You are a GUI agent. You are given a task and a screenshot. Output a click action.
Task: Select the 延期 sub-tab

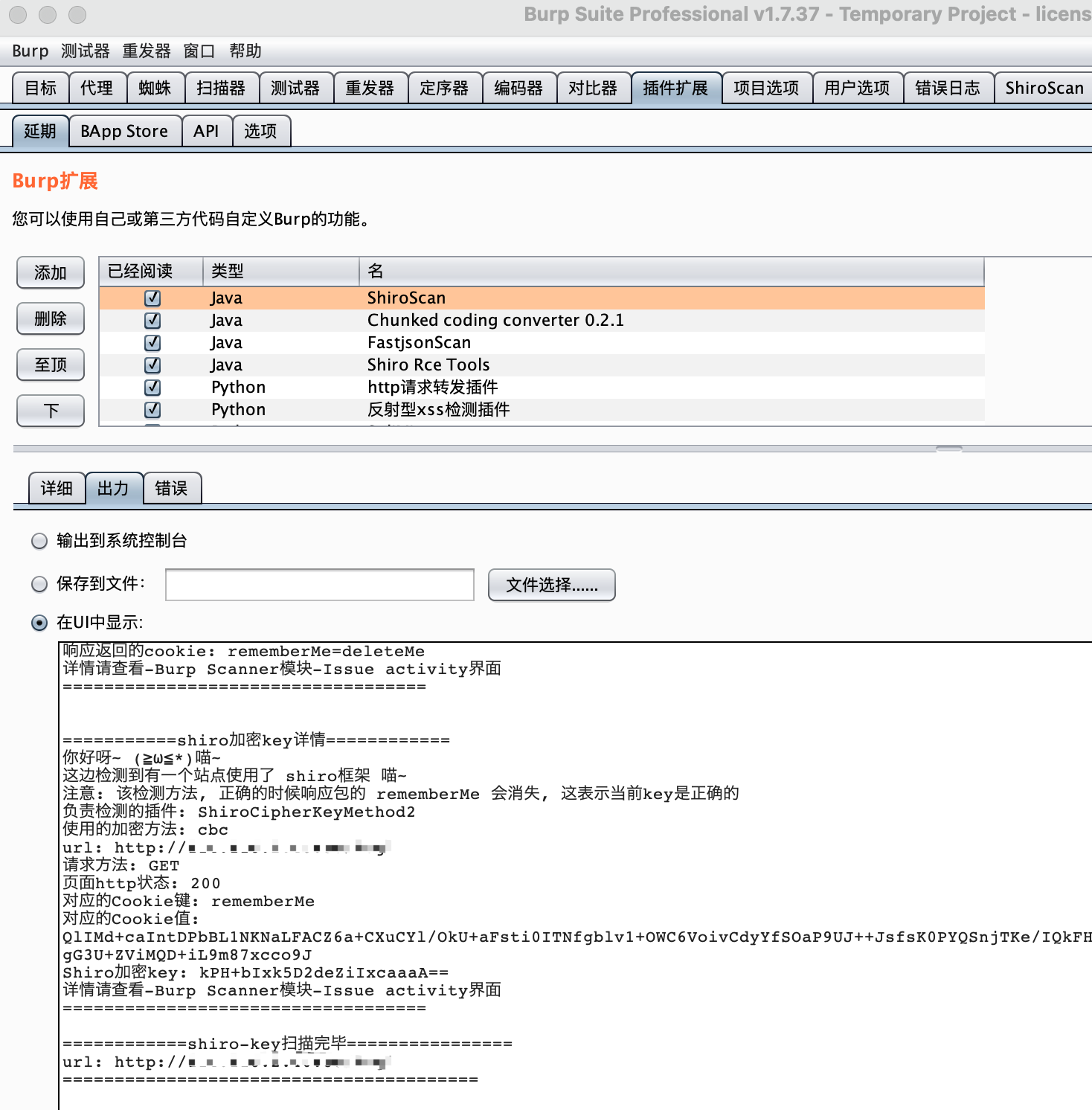41,131
